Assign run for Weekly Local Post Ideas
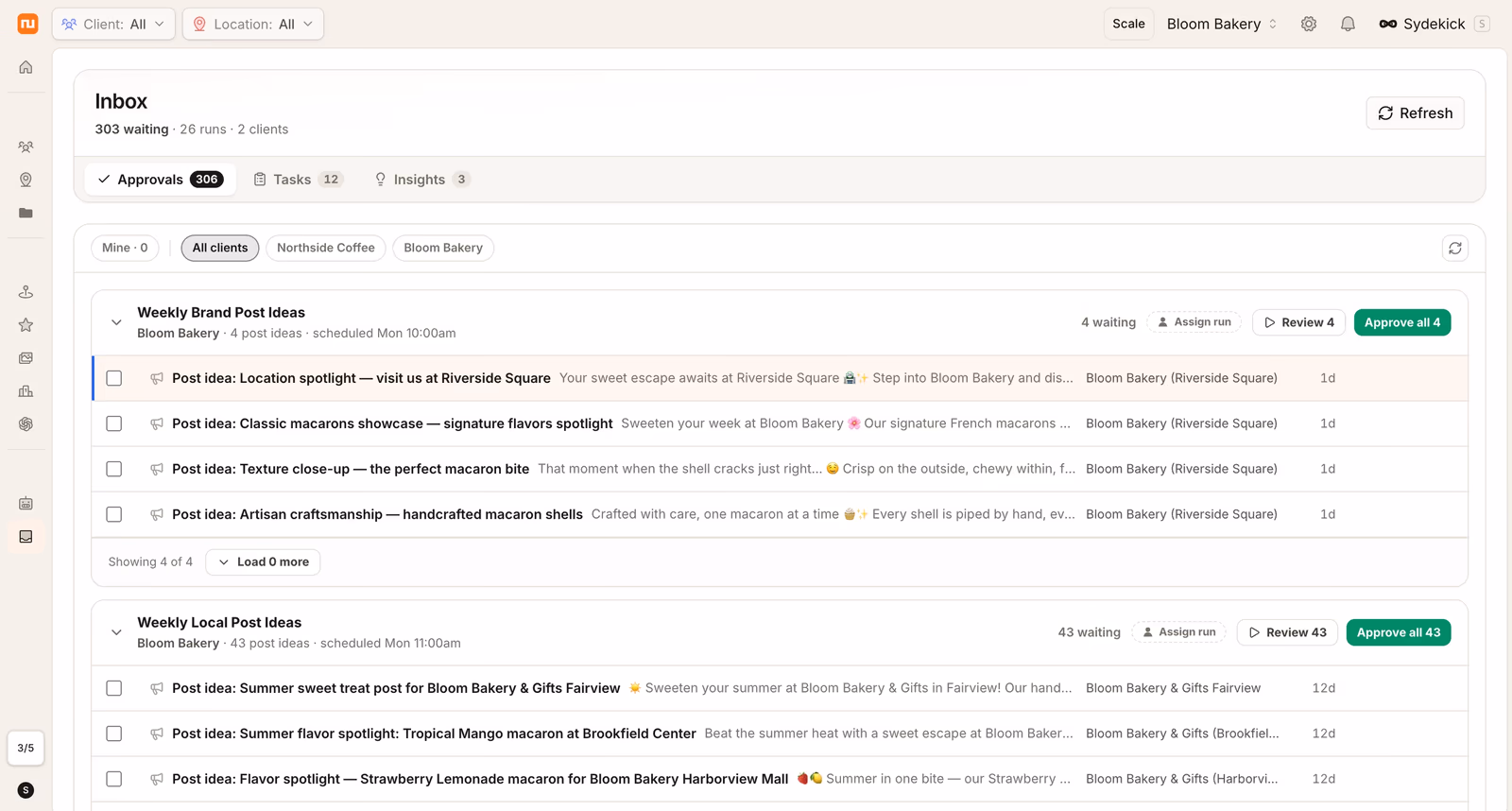This screenshot has width=1512, height=811. [x=1178, y=632]
